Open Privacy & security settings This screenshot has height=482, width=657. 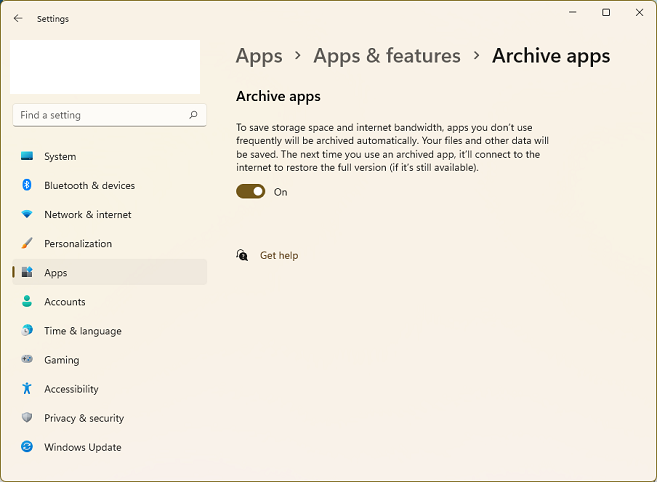tap(110, 417)
